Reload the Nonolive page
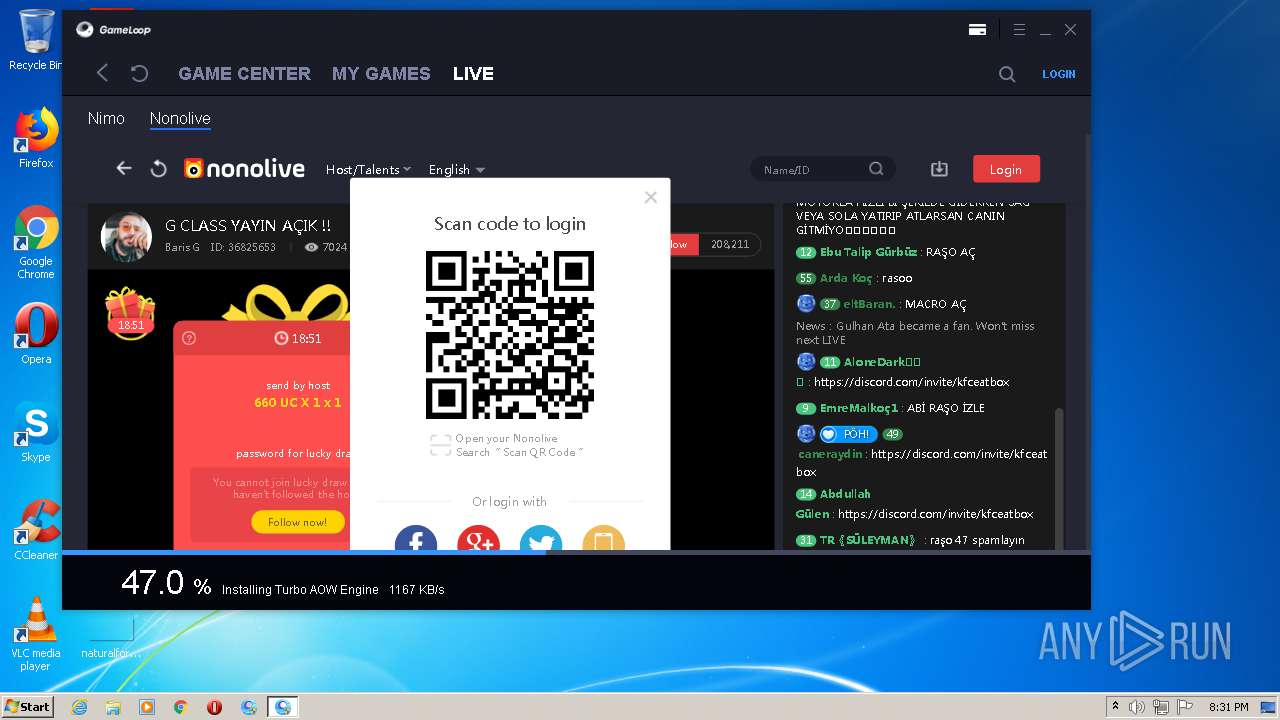This screenshot has height=720, width=1280. [x=158, y=169]
